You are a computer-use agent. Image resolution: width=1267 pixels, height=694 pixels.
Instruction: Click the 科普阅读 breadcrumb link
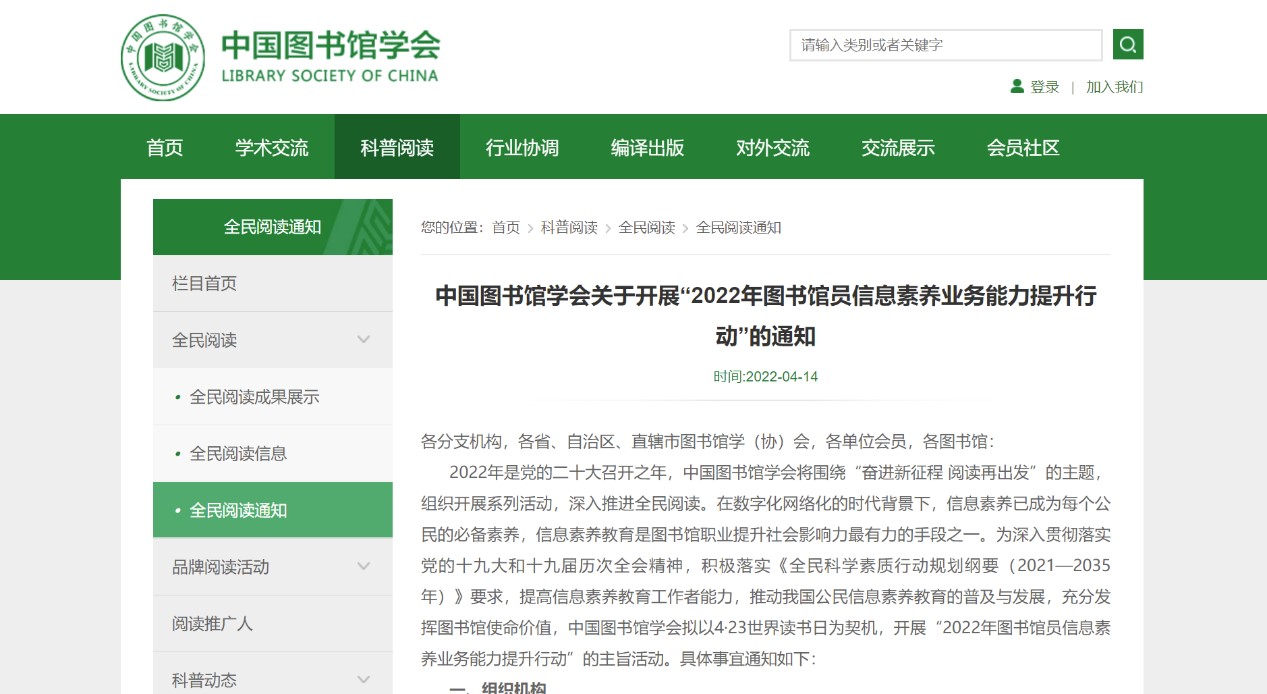point(569,228)
